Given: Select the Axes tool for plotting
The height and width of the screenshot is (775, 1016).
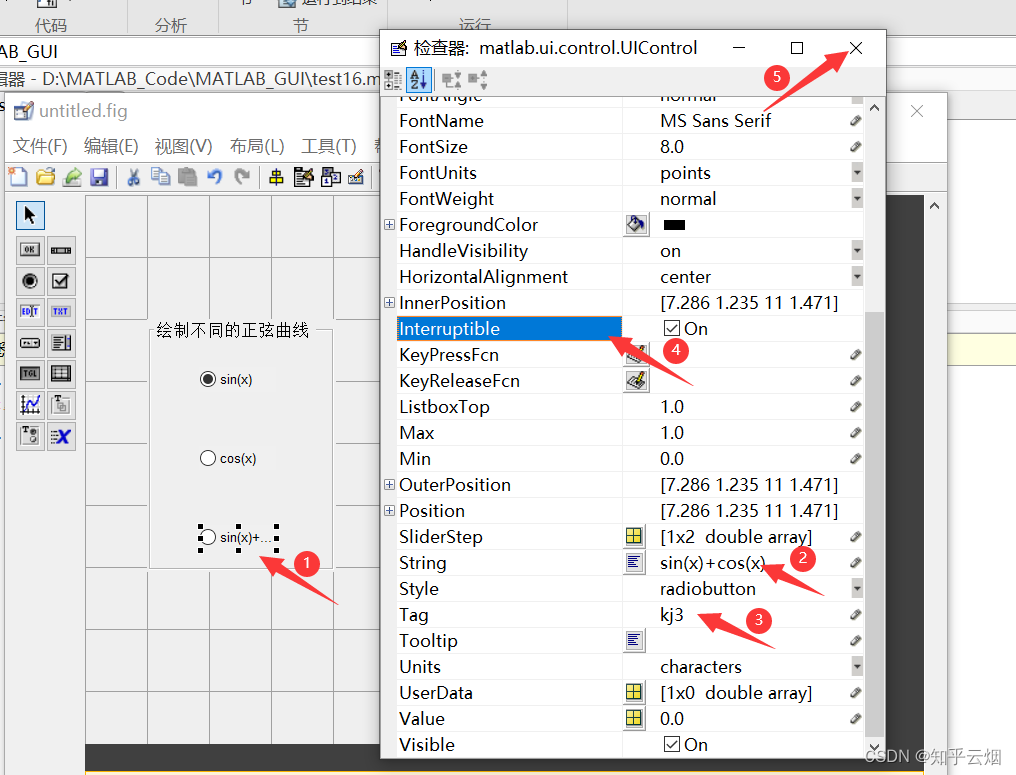Looking at the screenshot, I should [x=30, y=405].
